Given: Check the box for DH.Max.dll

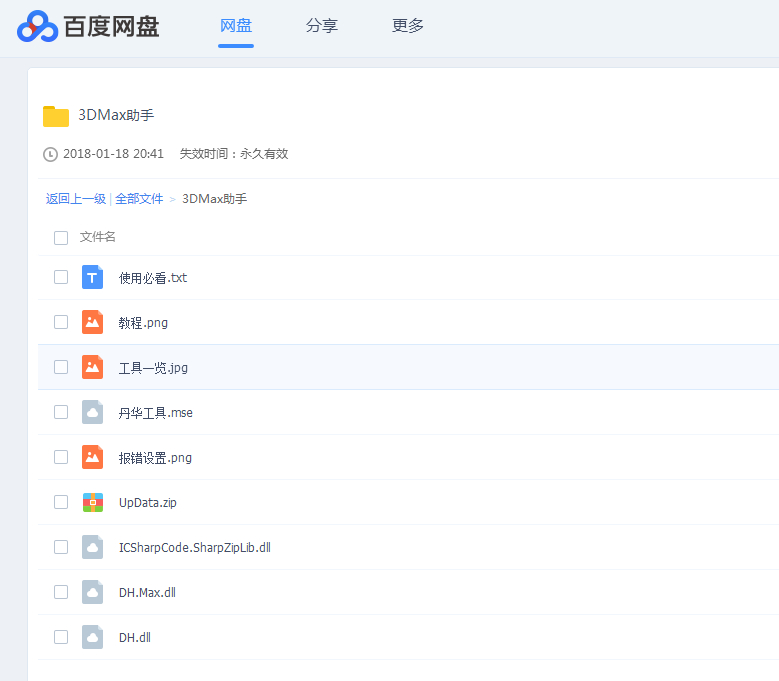Looking at the screenshot, I should [x=61, y=592].
